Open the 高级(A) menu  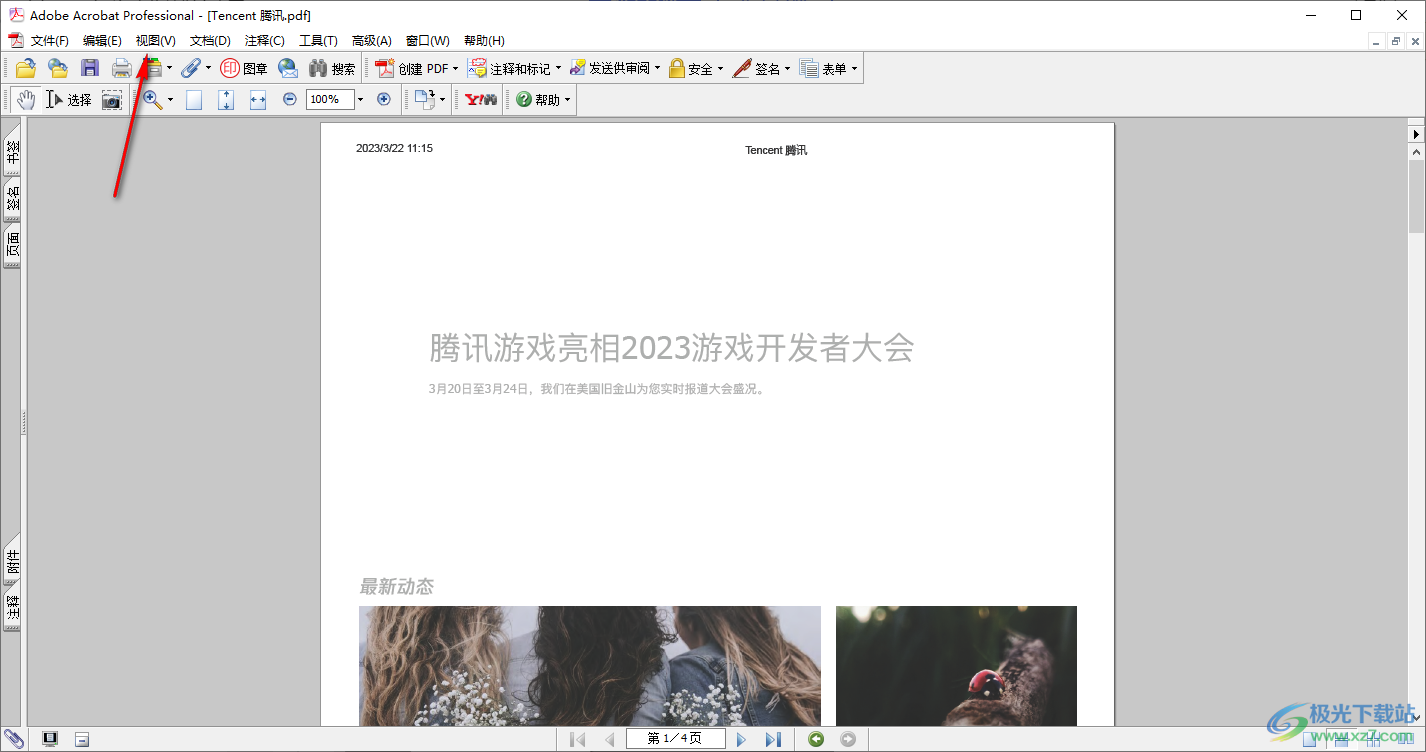coord(371,40)
